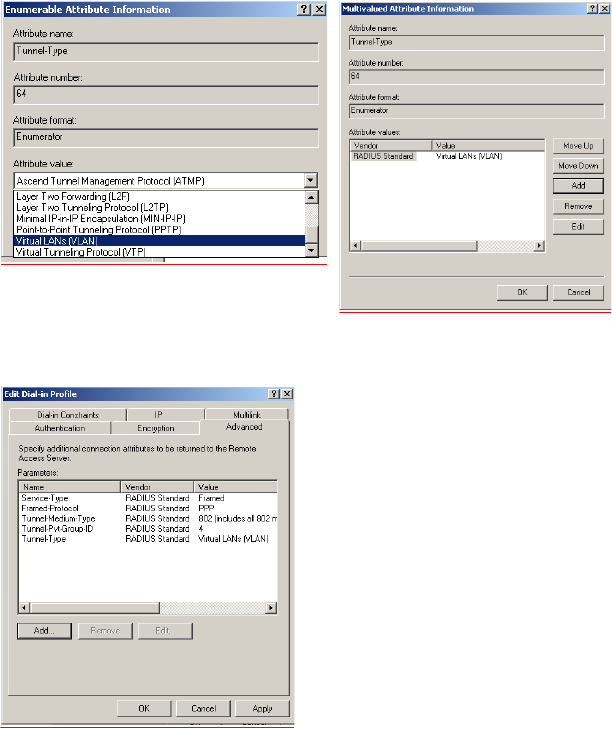Click right scroll arrow in Parameters list

(x=271, y=607)
